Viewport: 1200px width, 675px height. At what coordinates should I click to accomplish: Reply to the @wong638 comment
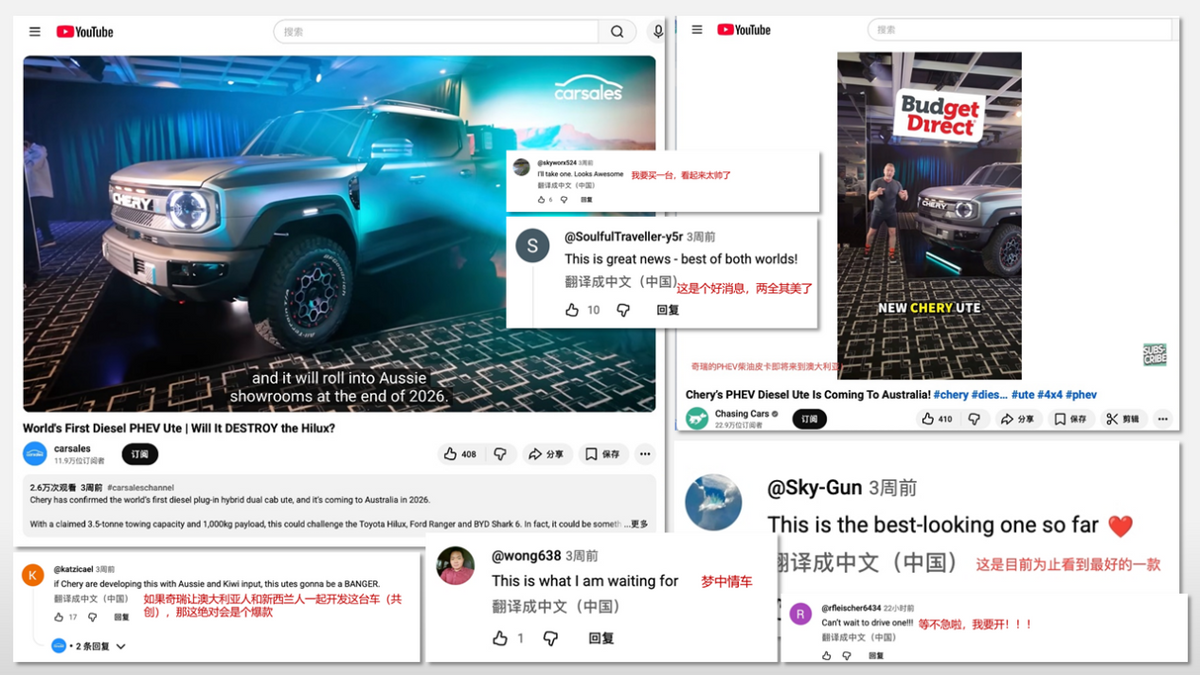pyautogui.click(x=601, y=638)
